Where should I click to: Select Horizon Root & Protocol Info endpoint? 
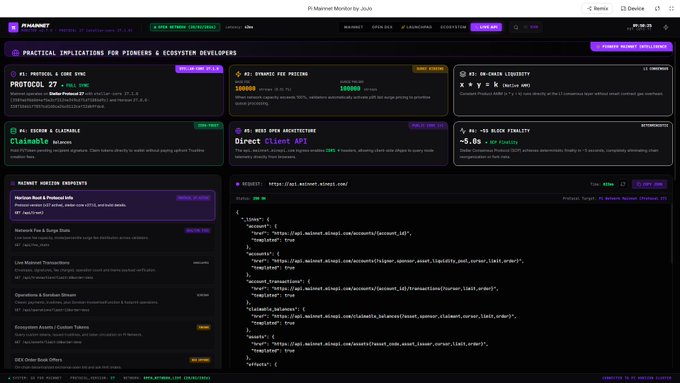tap(113, 205)
